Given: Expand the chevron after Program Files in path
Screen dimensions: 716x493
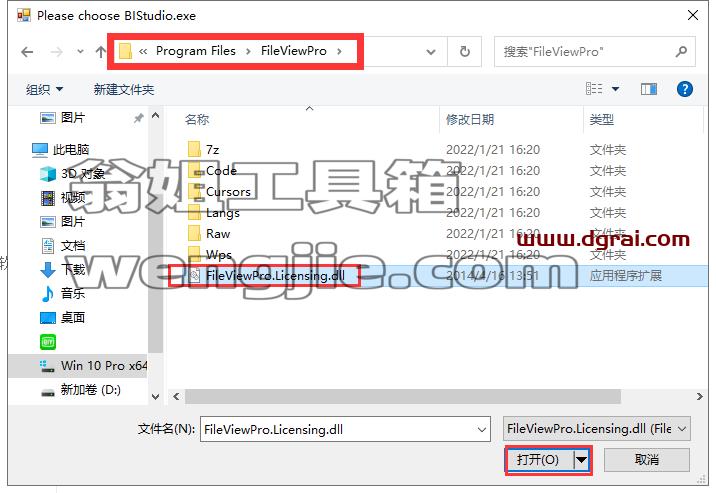Looking at the screenshot, I should tap(248, 51).
